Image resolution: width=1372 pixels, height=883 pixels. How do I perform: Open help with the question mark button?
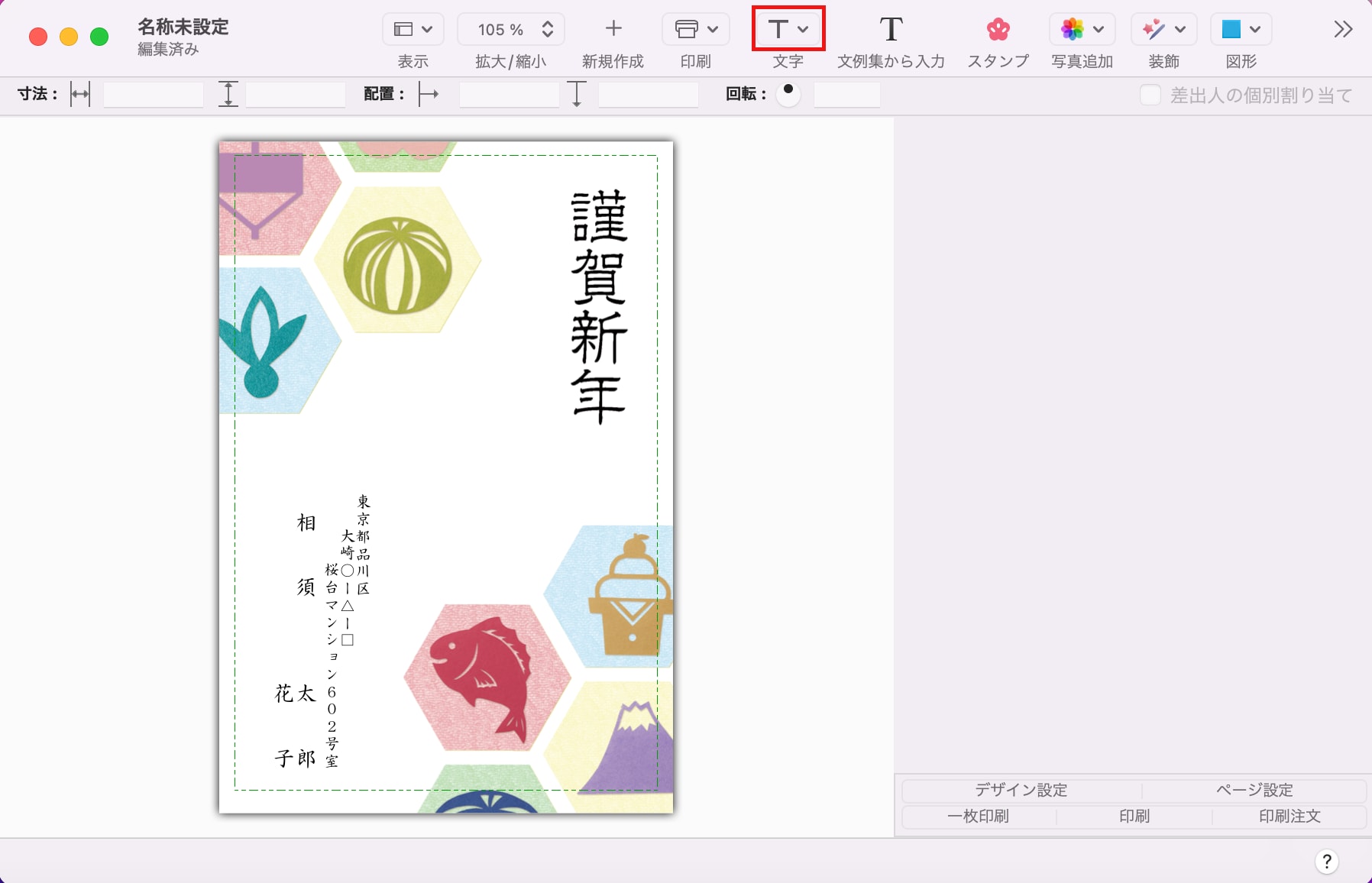1327,862
